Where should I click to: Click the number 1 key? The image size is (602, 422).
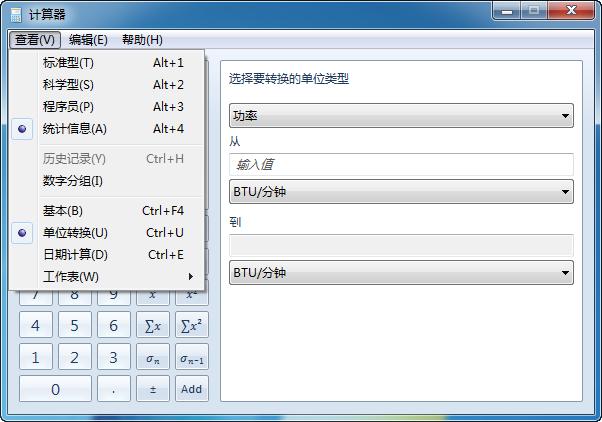(x=36, y=357)
